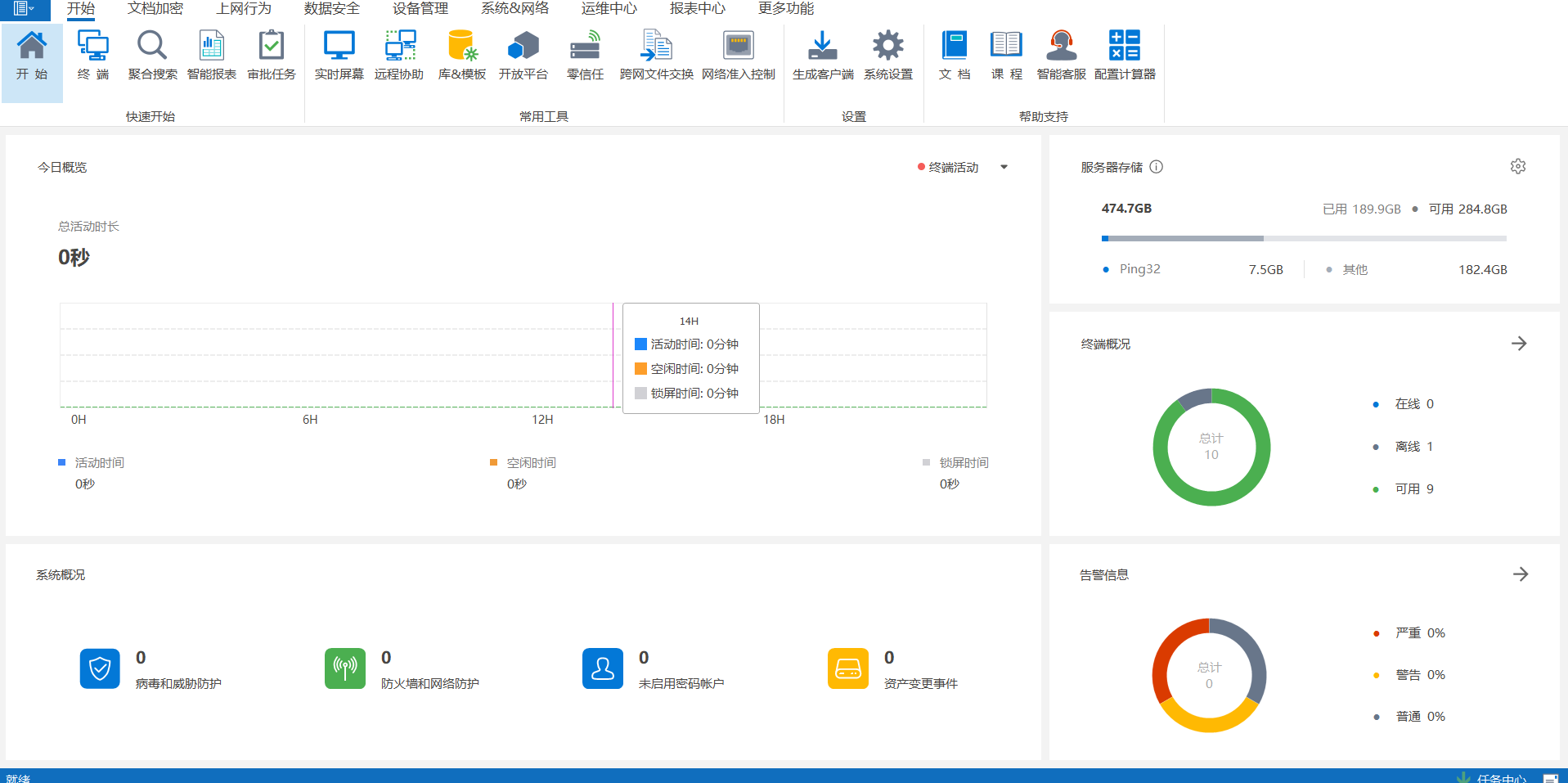Open 聚合搜索 aggregated search
The image size is (1568, 783).
point(152,55)
